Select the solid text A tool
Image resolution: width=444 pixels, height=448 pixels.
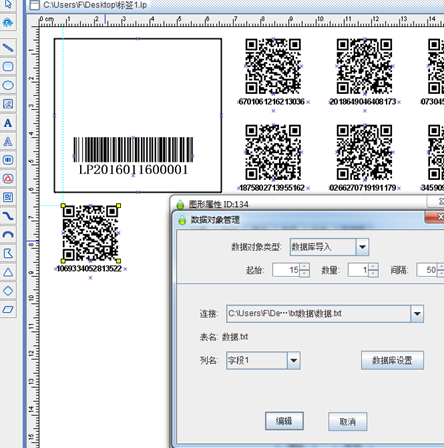[8, 123]
